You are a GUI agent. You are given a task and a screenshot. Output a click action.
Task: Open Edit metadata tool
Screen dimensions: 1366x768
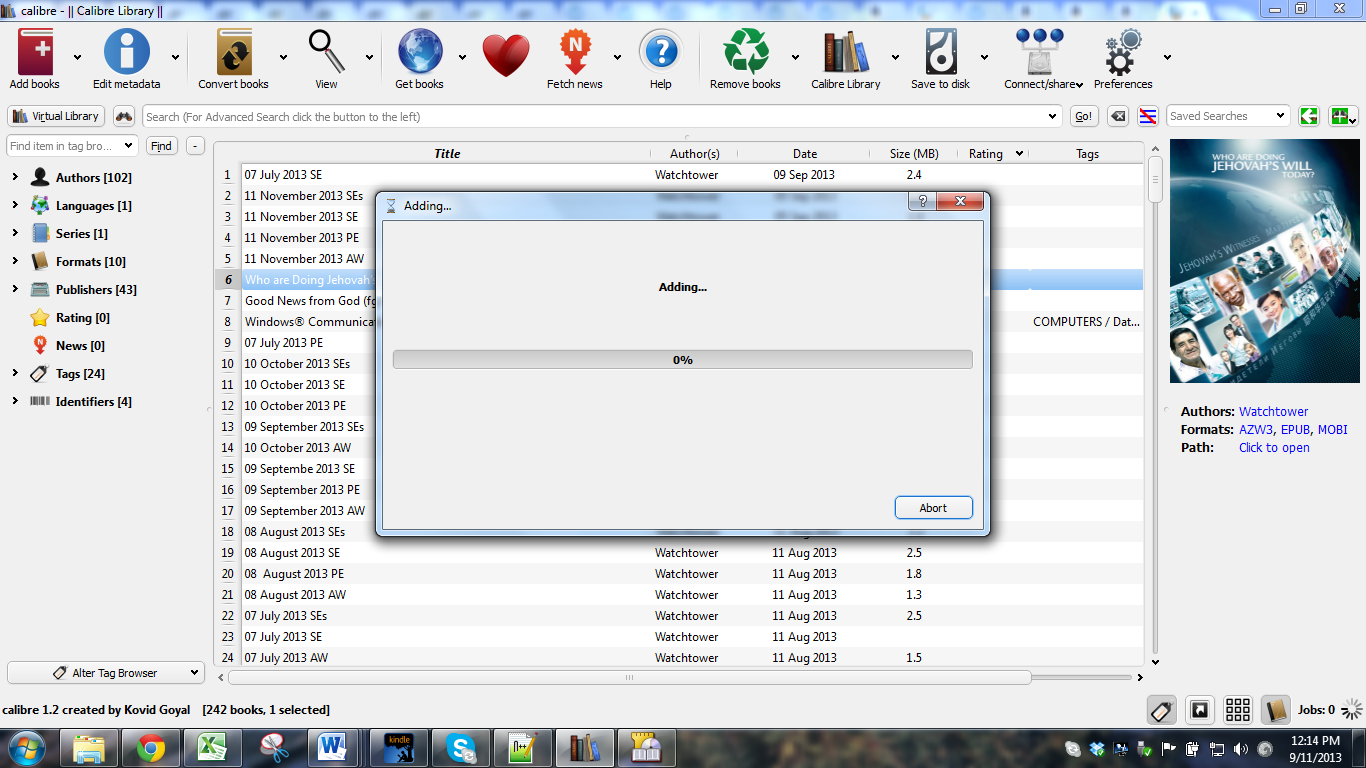(127, 52)
